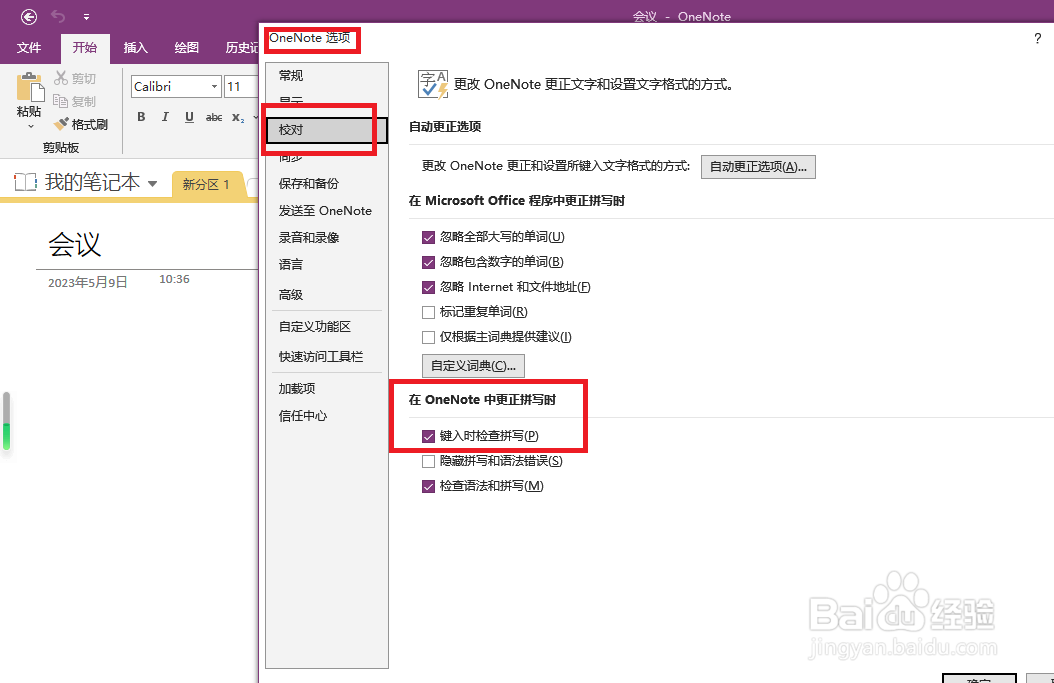
Task: Select 保存和备份 category
Action: 327,184
